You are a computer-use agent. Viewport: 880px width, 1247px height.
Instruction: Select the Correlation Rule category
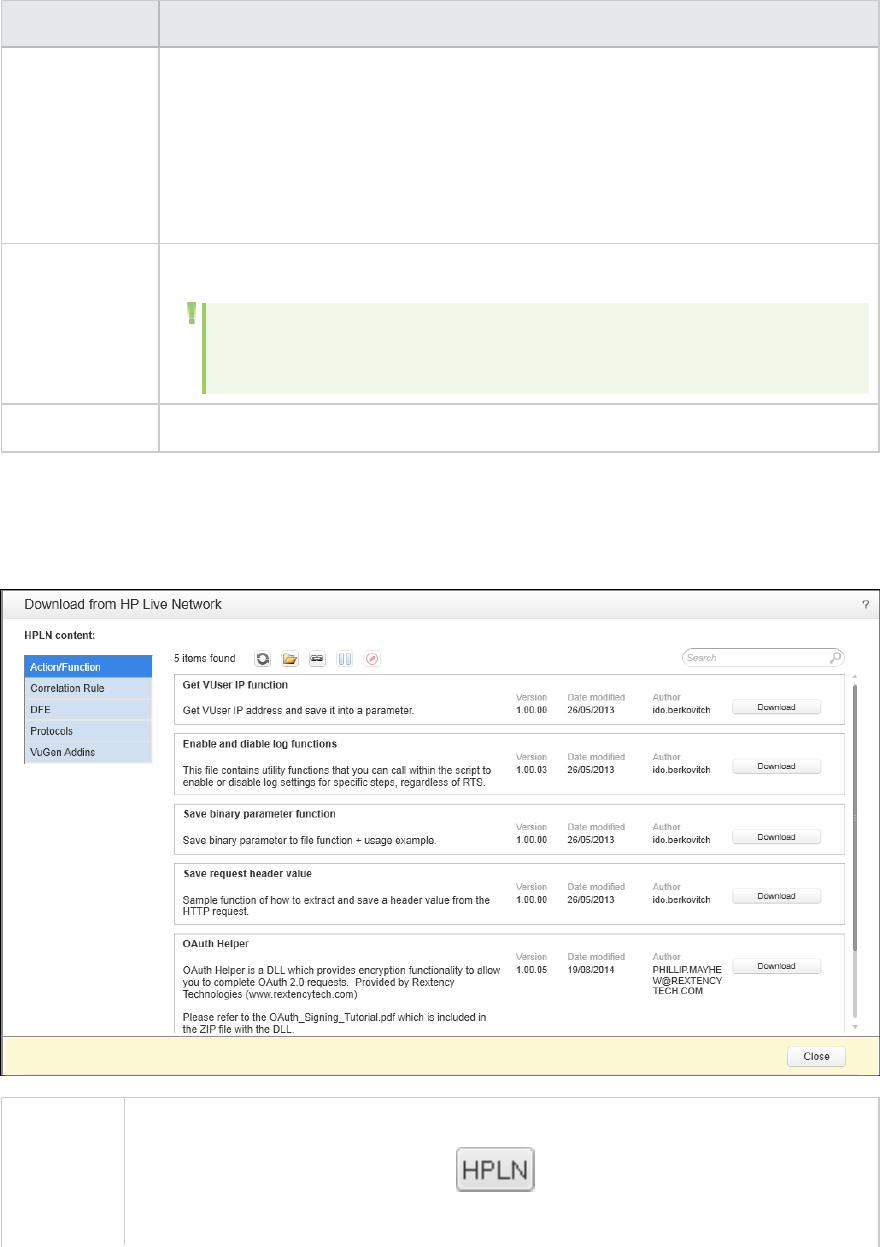click(x=88, y=688)
